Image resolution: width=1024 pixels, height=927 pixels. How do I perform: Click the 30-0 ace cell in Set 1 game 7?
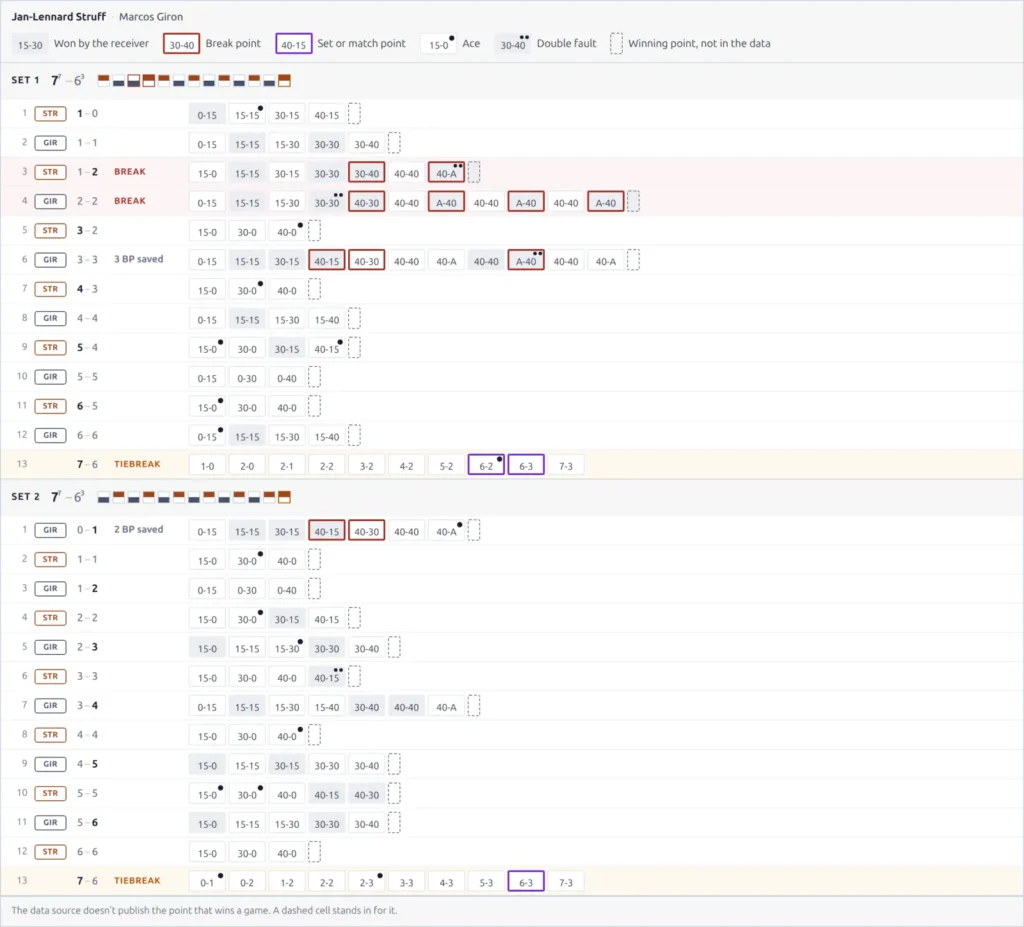pyautogui.click(x=247, y=290)
